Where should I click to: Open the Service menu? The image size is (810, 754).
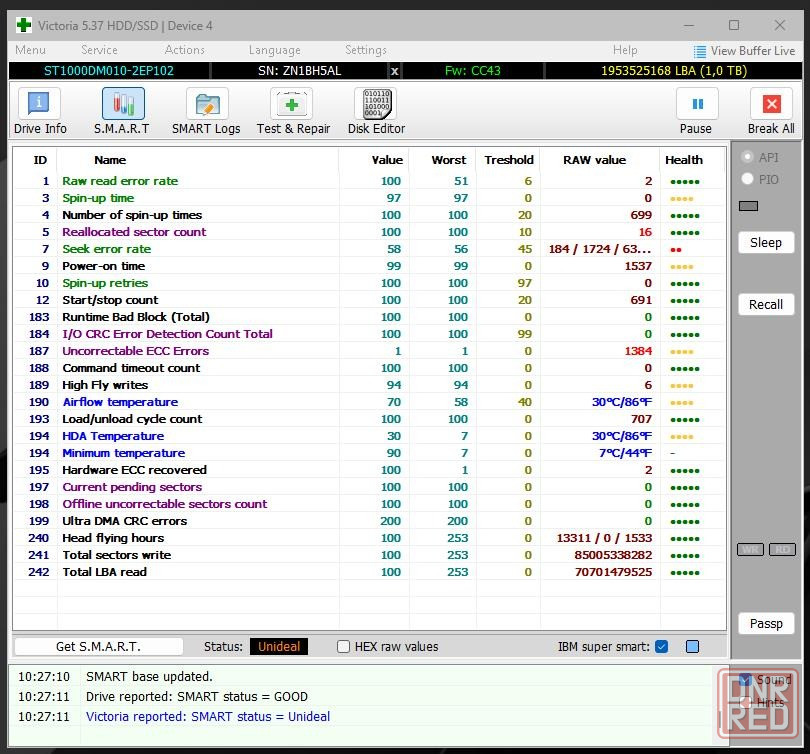[x=99, y=50]
